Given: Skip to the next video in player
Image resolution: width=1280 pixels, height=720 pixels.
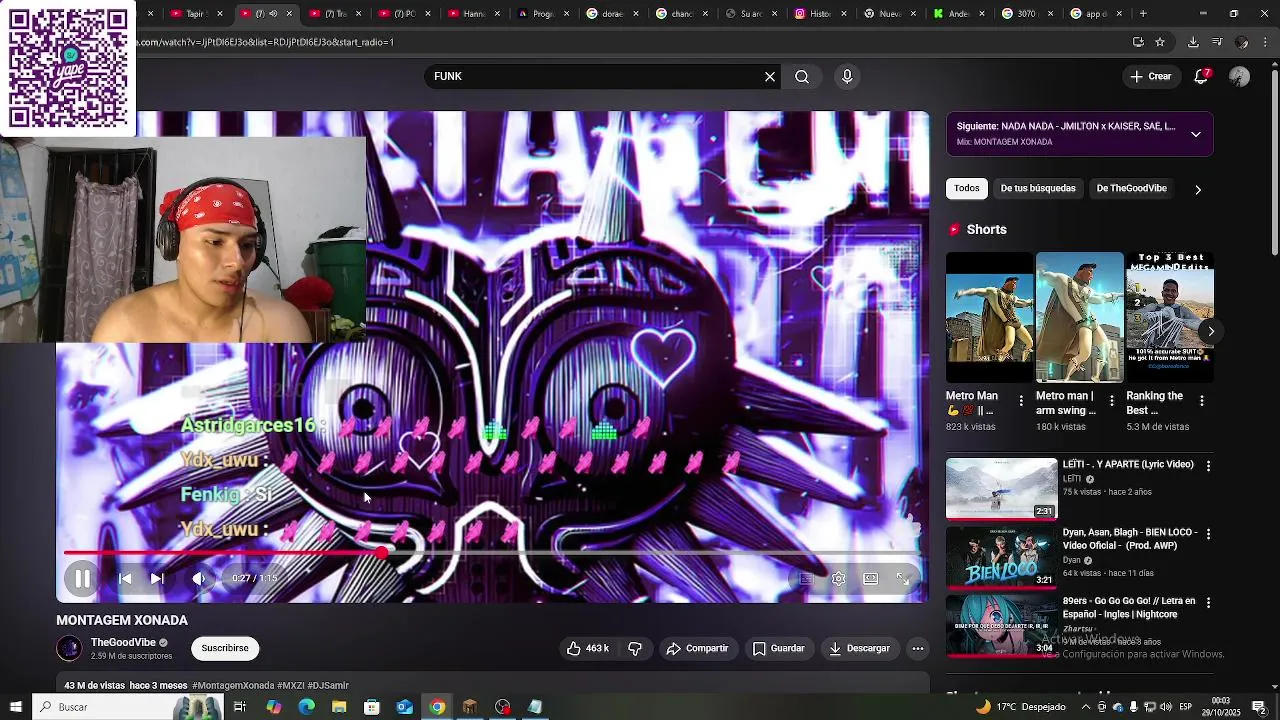Looking at the screenshot, I should tap(157, 578).
